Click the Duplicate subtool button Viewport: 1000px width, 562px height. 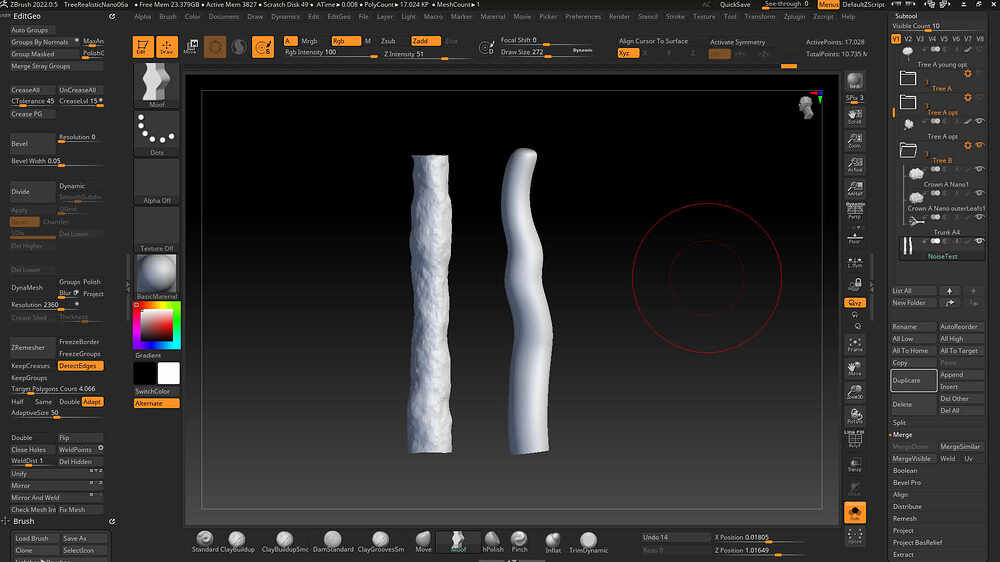coord(914,380)
